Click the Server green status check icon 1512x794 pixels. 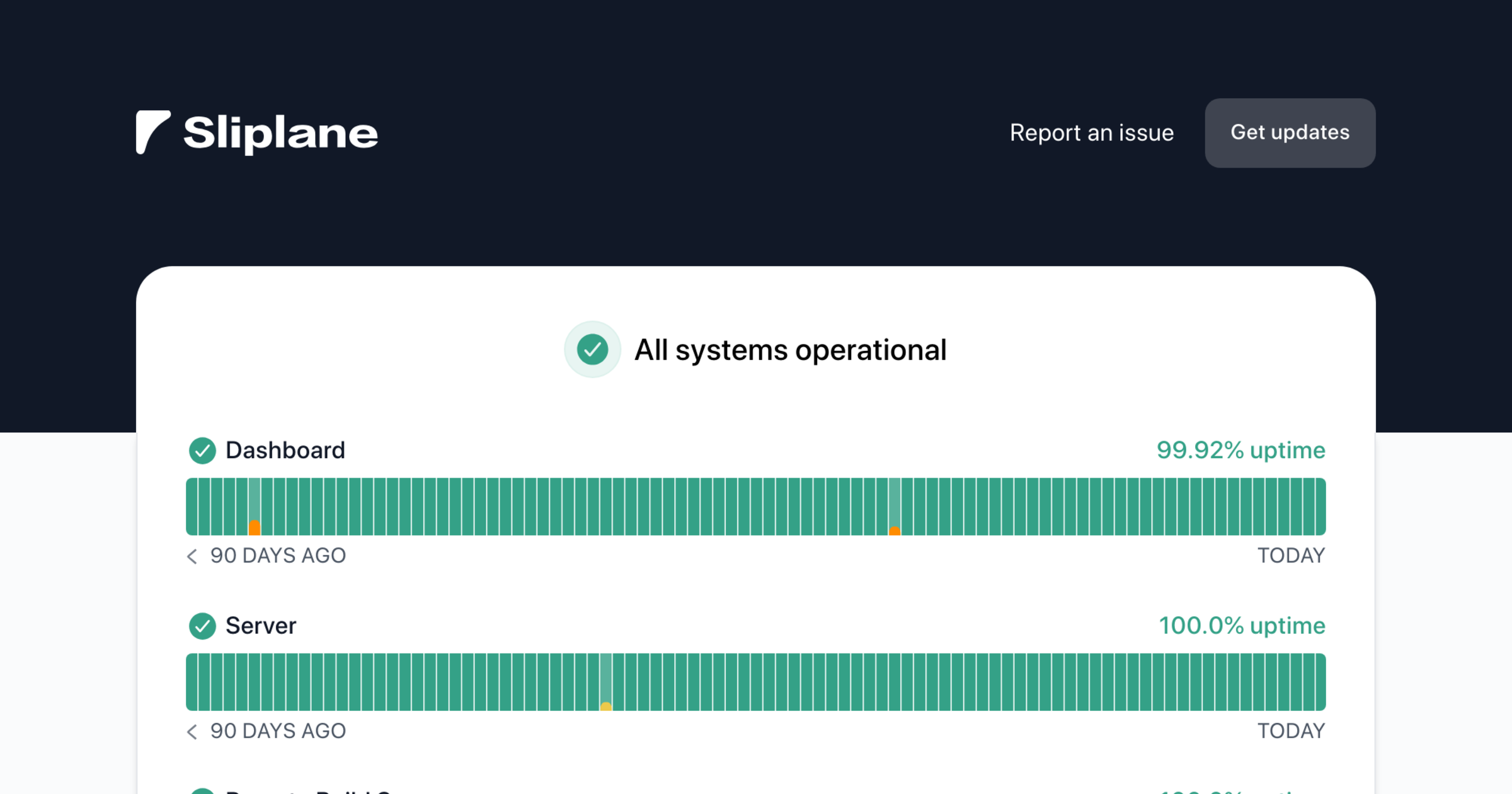click(202, 626)
